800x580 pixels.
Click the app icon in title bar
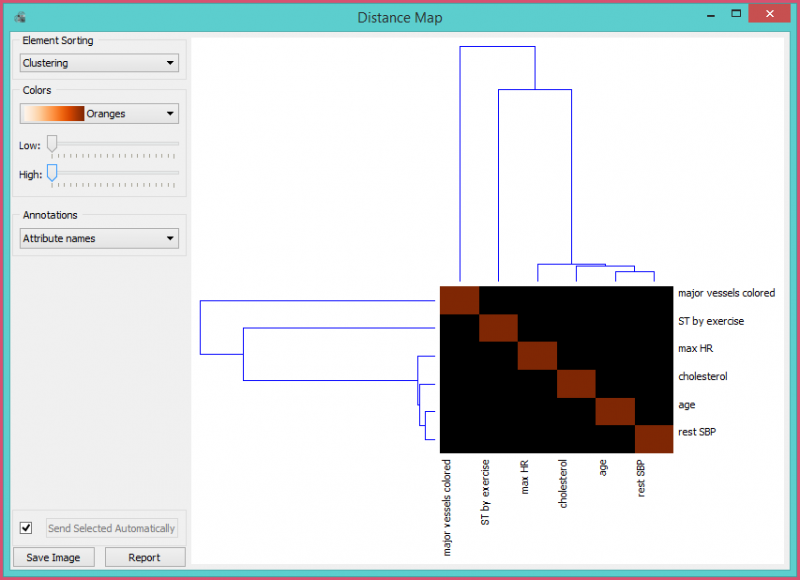[x=20, y=17]
